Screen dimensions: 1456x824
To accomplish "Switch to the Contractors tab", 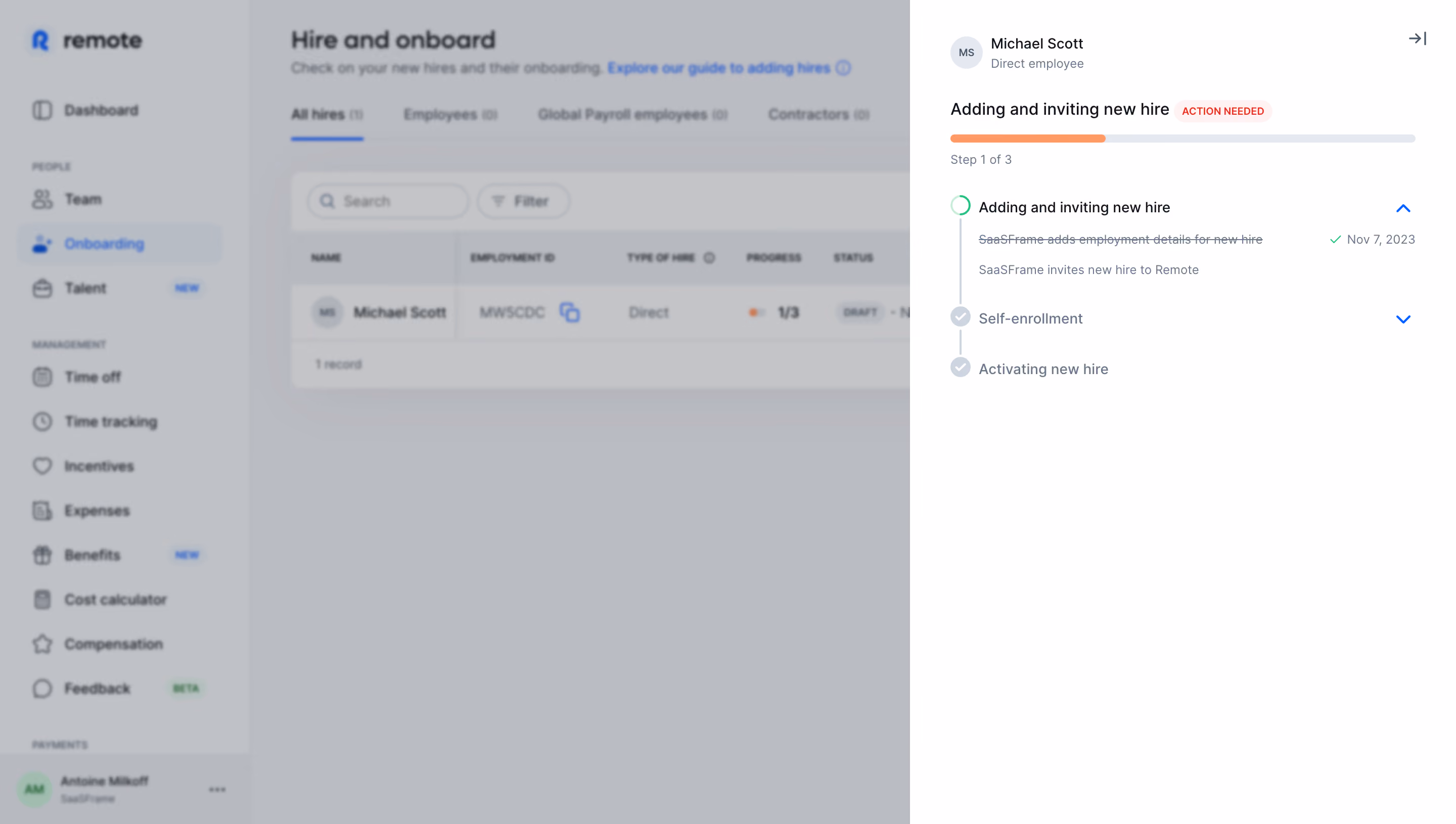I will coord(818,114).
